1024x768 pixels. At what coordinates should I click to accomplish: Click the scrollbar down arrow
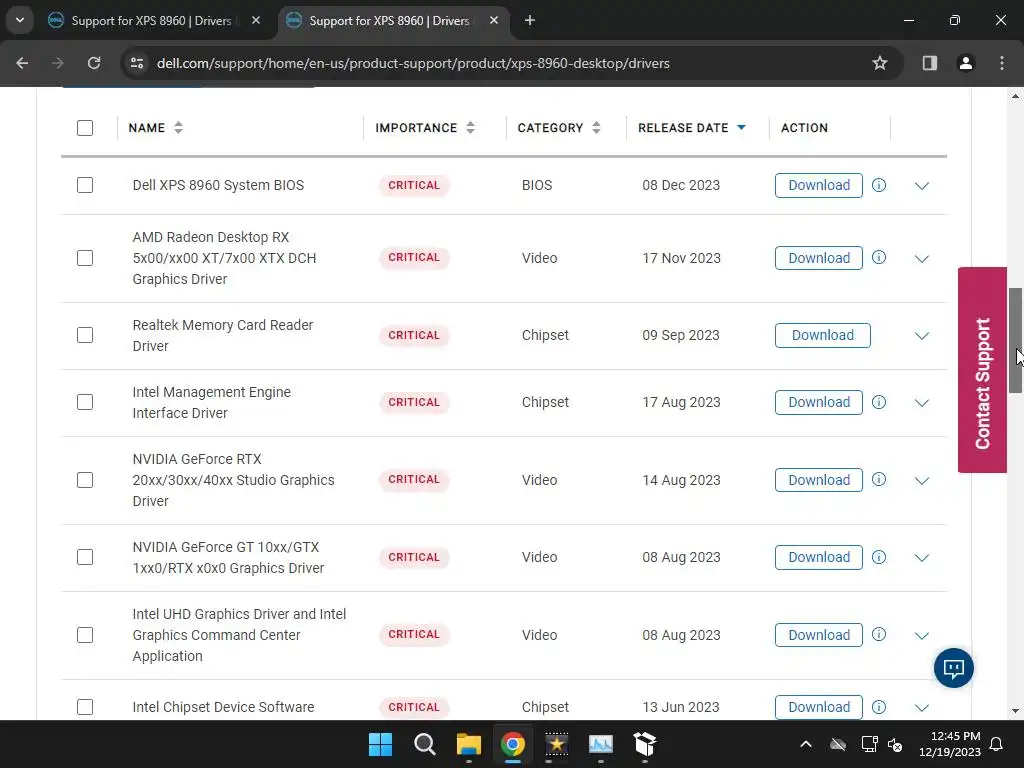coord(1015,711)
